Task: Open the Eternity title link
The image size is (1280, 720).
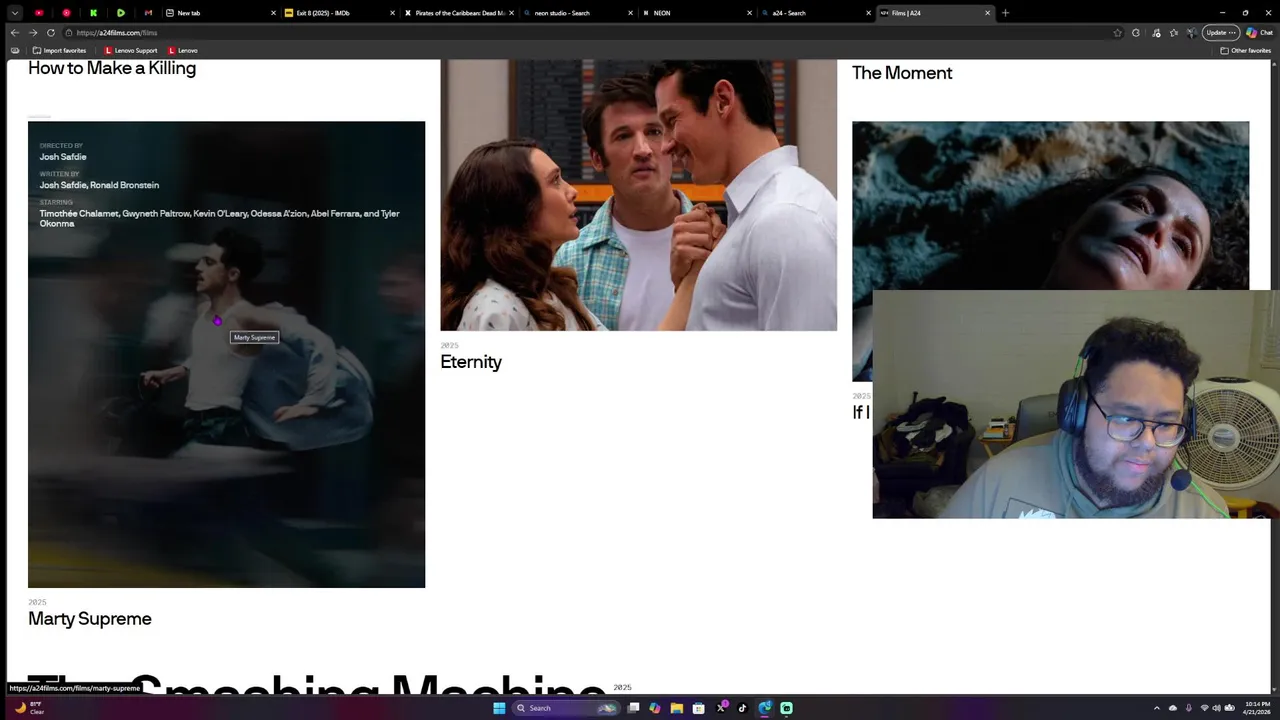Action: coord(471,362)
